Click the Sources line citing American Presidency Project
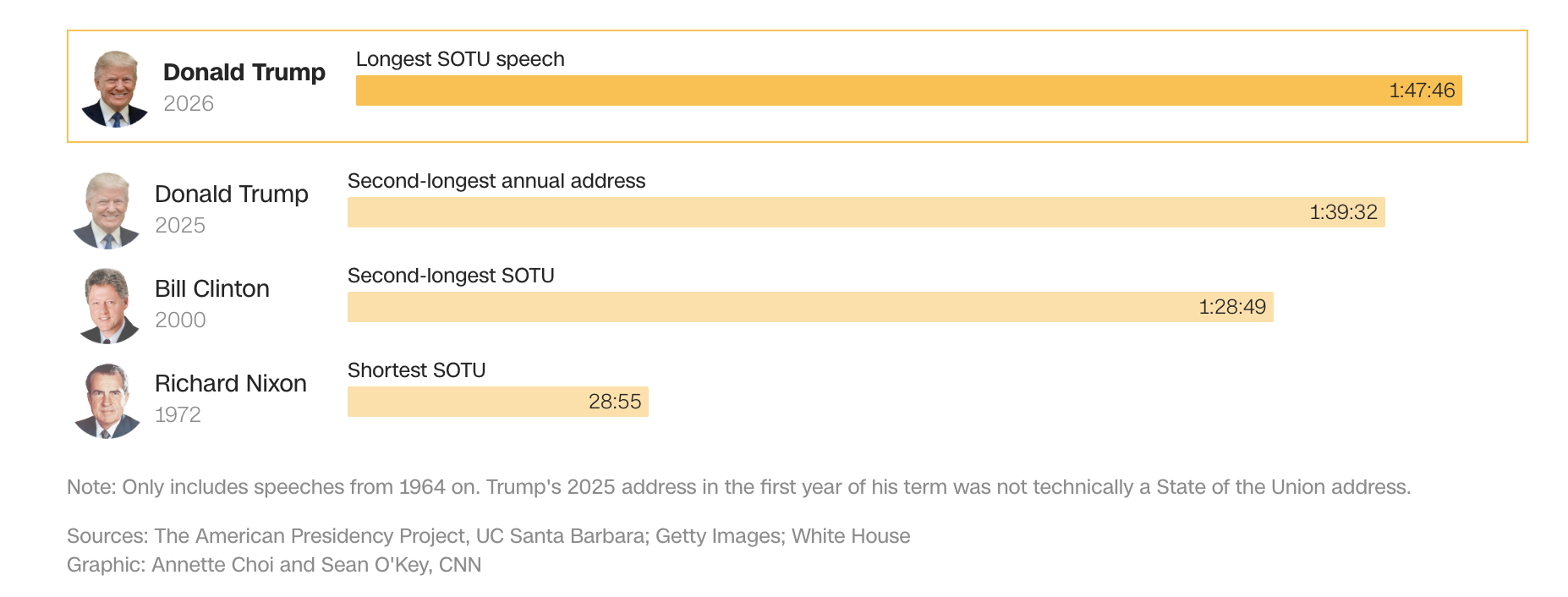The width and height of the screenshot is (1568, 597). pyautogui.click(x=488, y=536)
